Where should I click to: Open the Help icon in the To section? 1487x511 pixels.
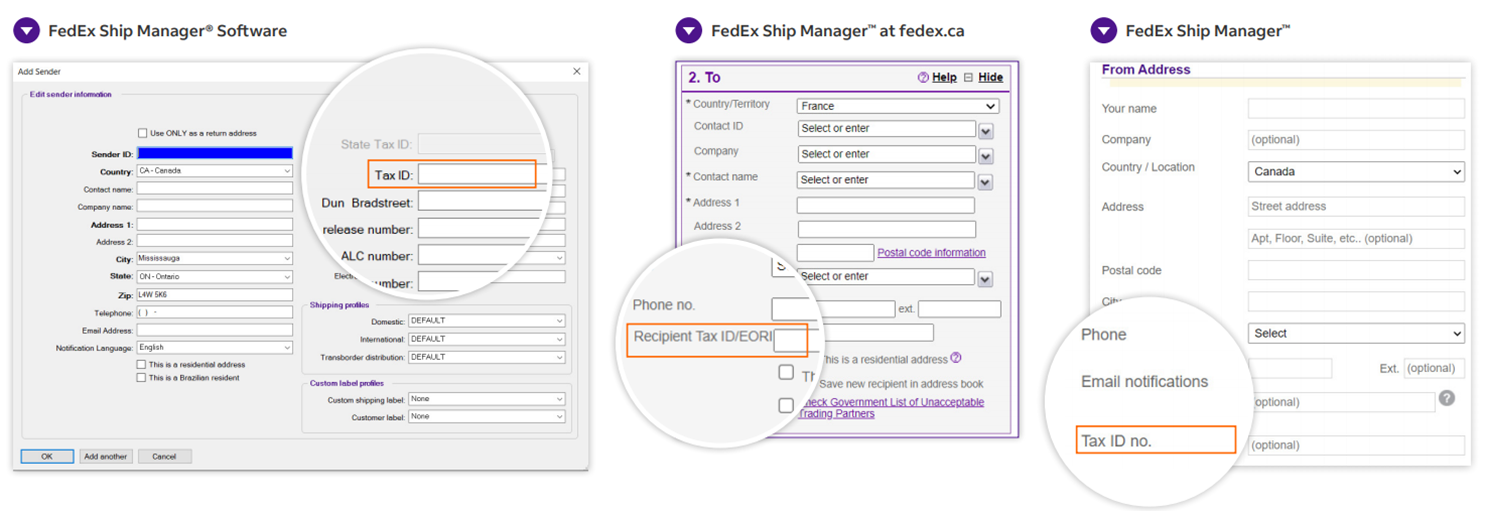point(923,78)
